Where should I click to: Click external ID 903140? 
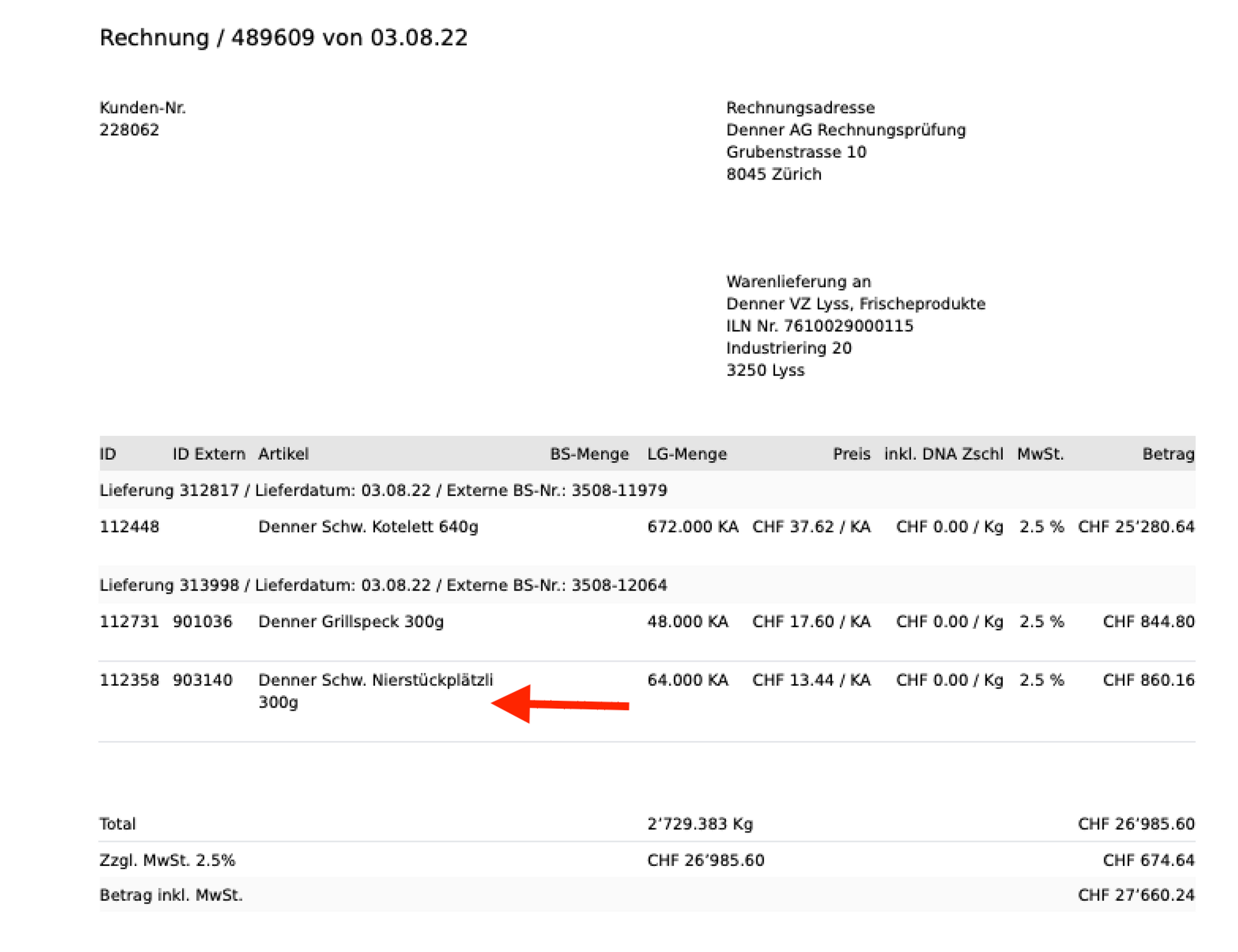point(202,680)
